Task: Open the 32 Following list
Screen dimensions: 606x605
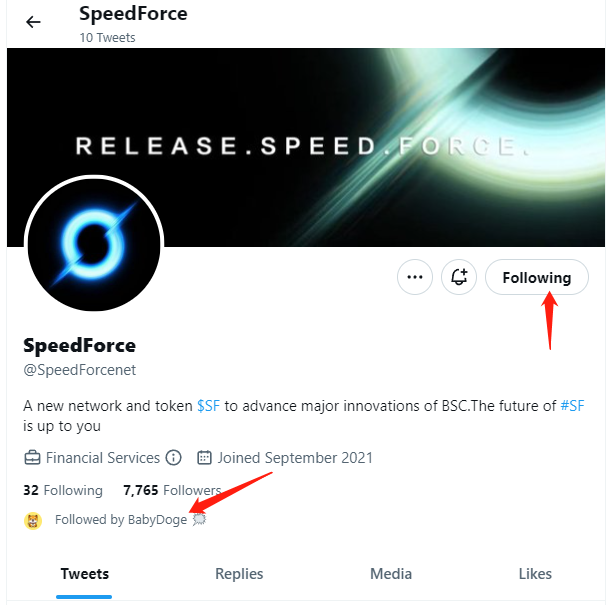Action: (x=62, y=490)
